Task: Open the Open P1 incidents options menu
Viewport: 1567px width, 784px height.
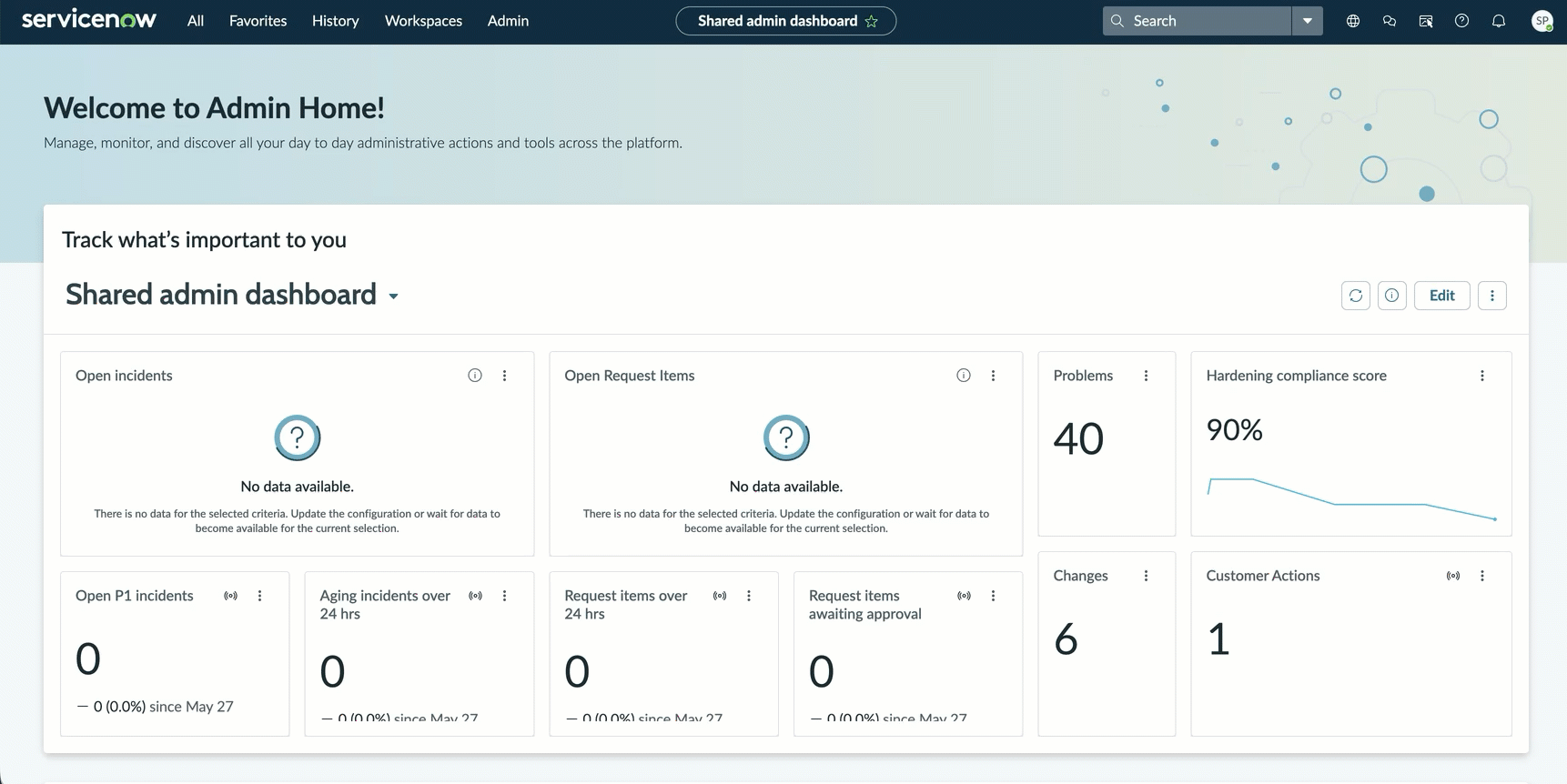Action: [x=260, y=596]
